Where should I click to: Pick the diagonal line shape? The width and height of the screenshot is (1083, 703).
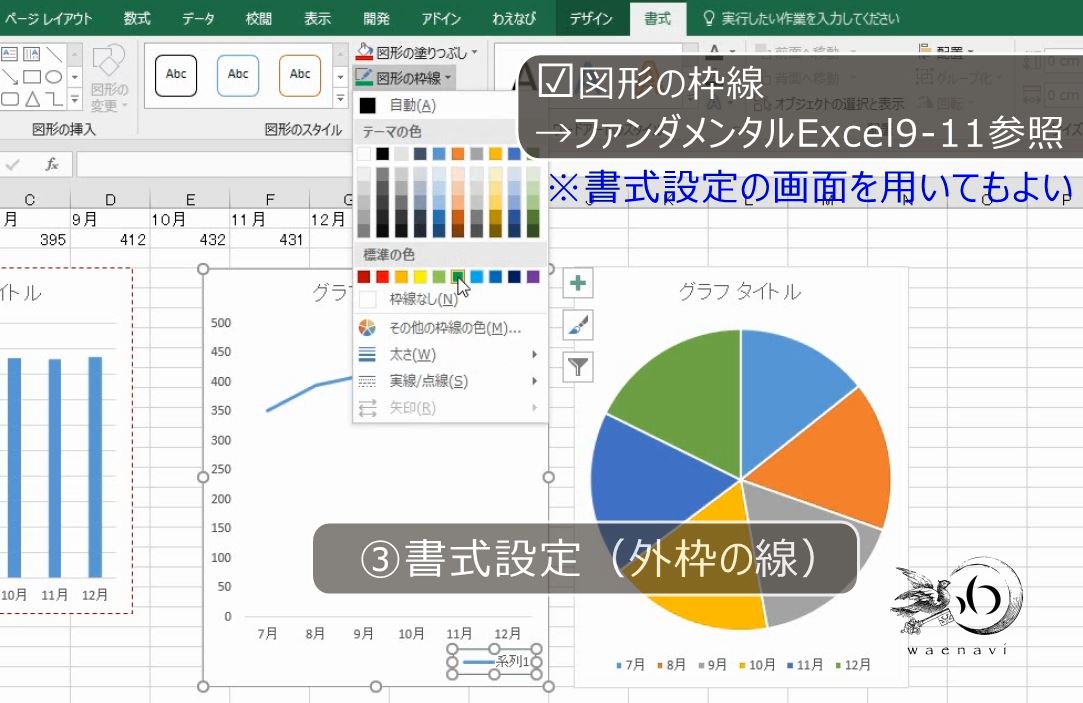click(x=54, y=54)
